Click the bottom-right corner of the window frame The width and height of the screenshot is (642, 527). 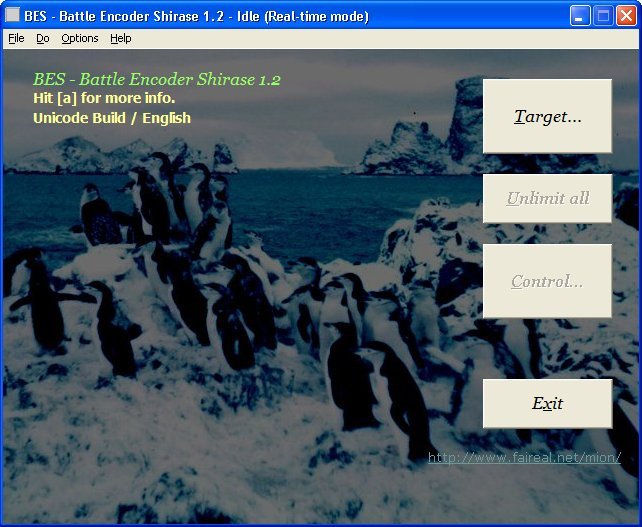click(x=638, y=523)
